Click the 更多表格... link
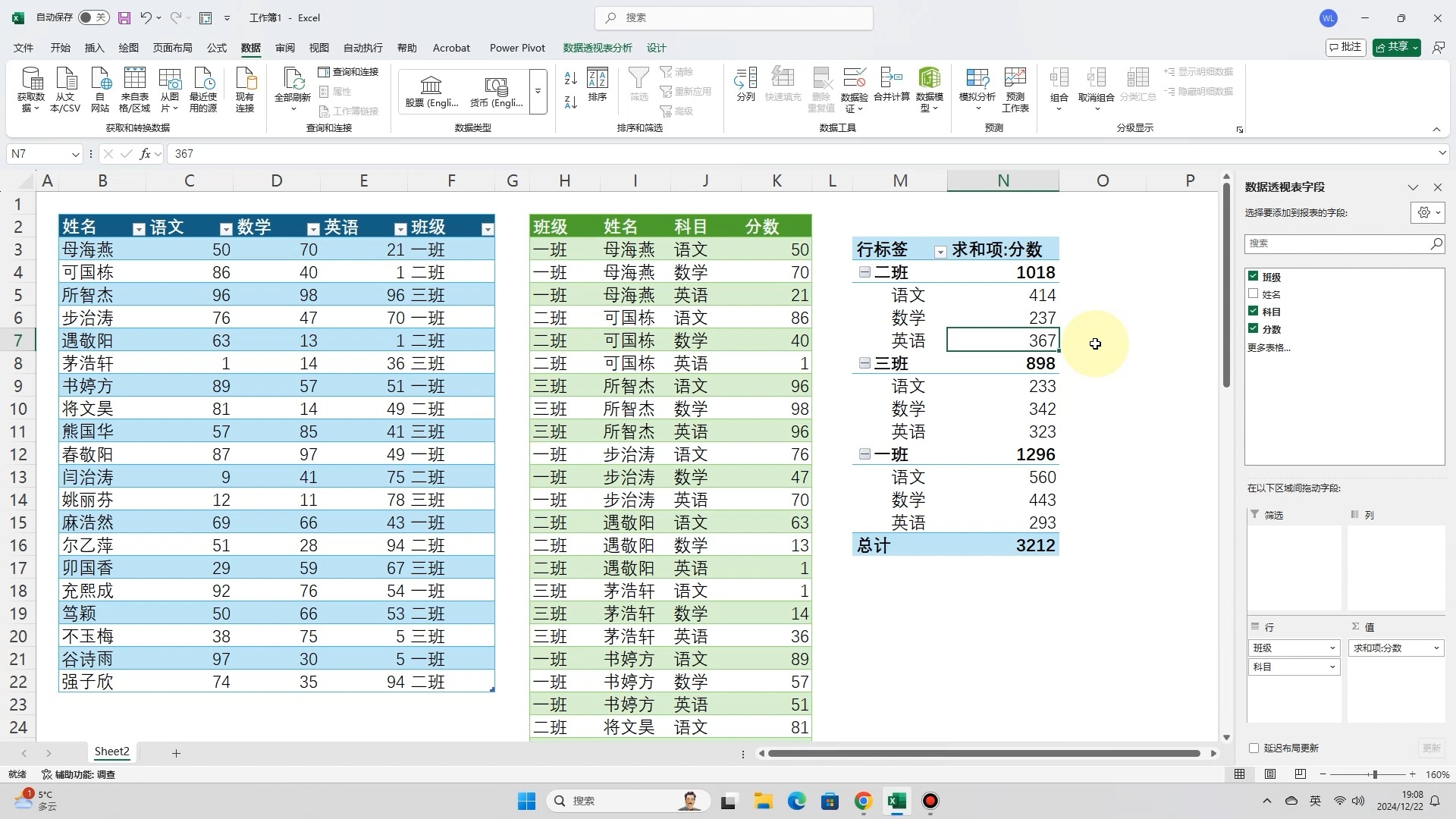Image resolution: width=1456 pixels, height=819 pixels. tap(1268, 347)
